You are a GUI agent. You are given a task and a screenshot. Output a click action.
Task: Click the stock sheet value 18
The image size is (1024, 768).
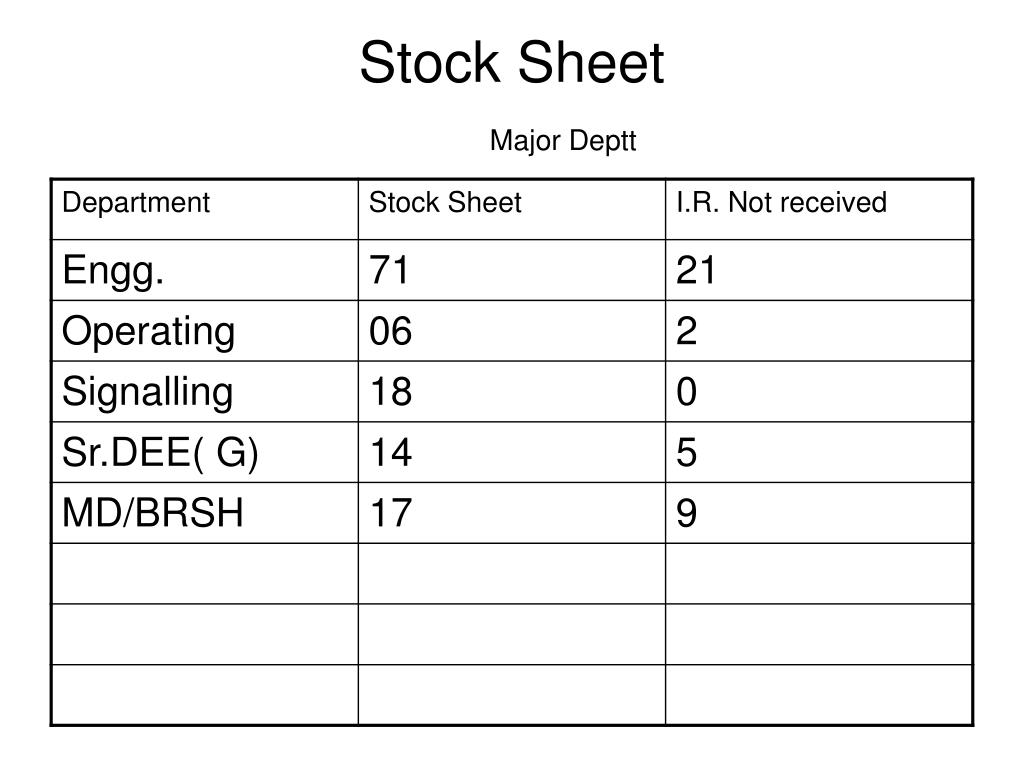[391, 392]
